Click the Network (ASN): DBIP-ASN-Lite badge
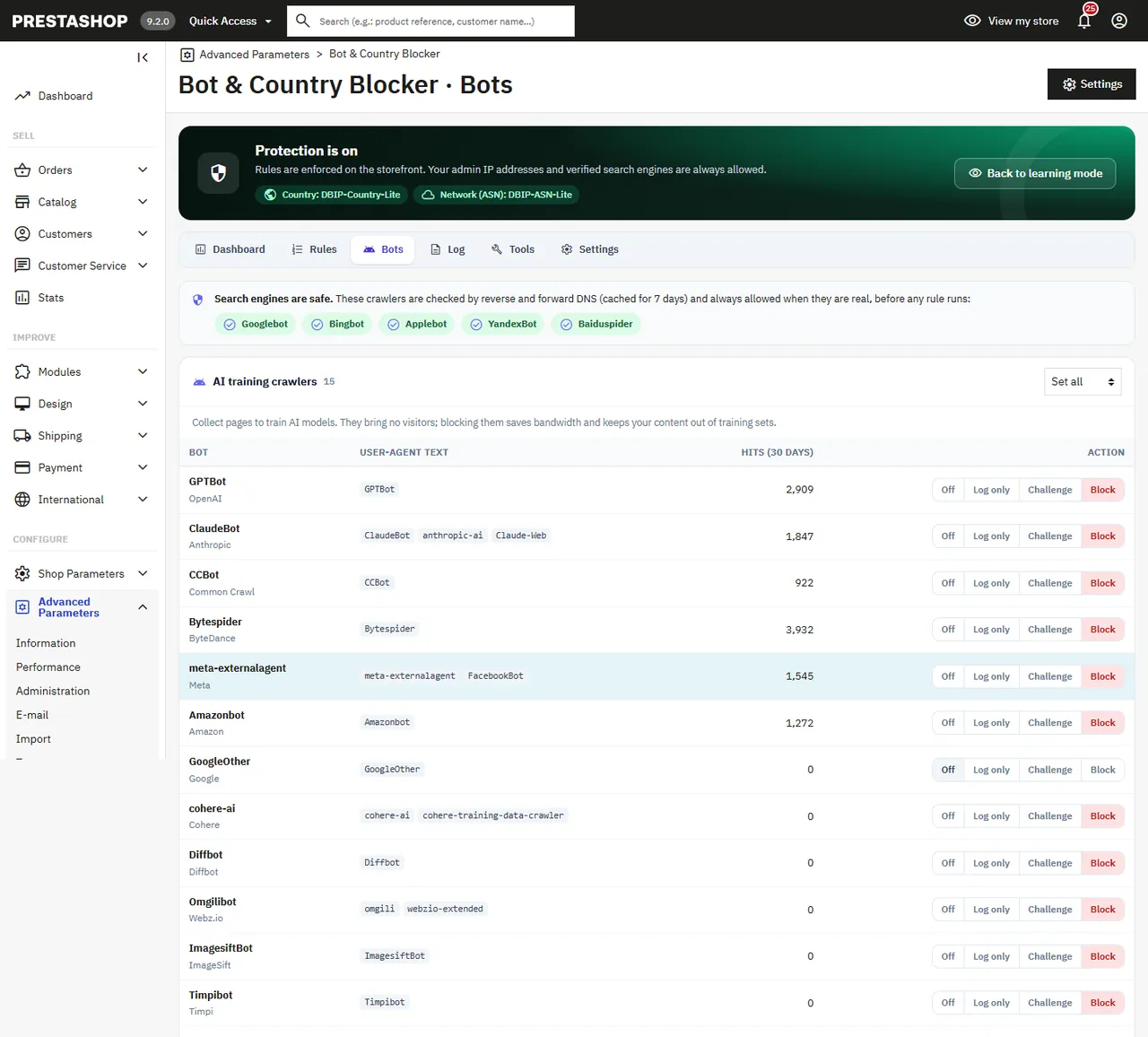 coord(496,195)
